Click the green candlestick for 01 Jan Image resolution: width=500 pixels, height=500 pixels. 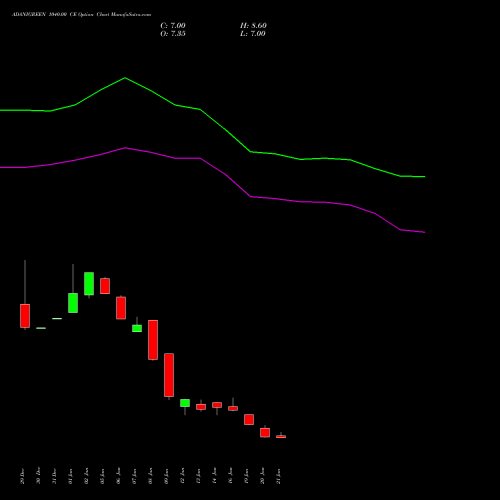73,303
